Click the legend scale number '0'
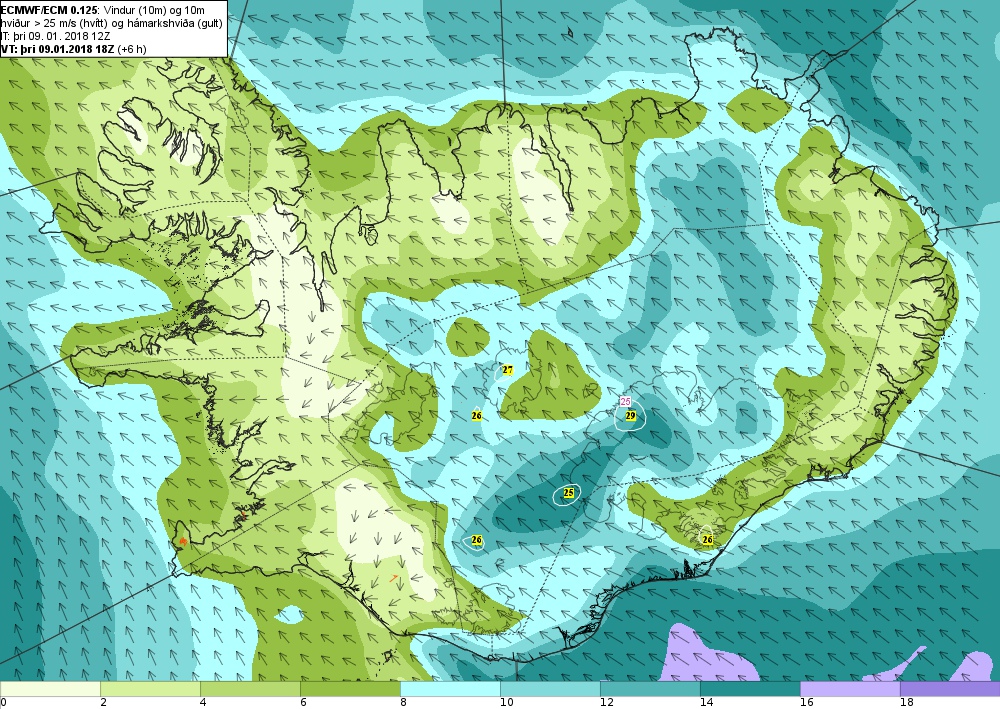 [x=4, y=703]
